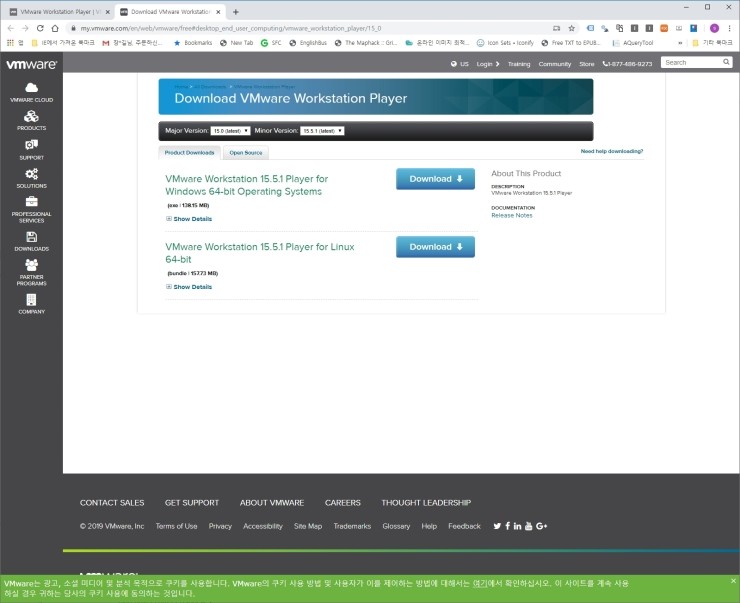Open Store in top navigation
The image size is (740, 603).
[x=587, y=64]
